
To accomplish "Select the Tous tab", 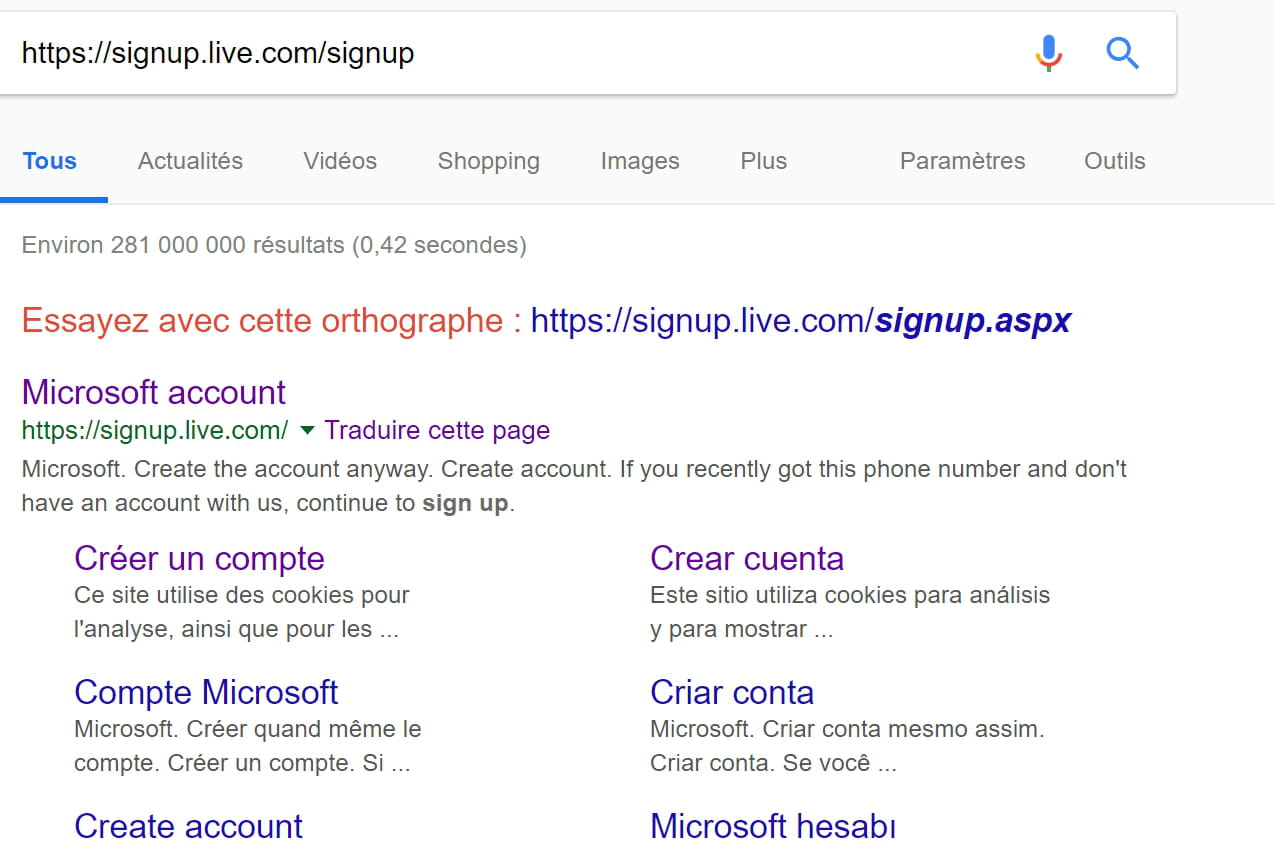I will [x=50, y=161].
